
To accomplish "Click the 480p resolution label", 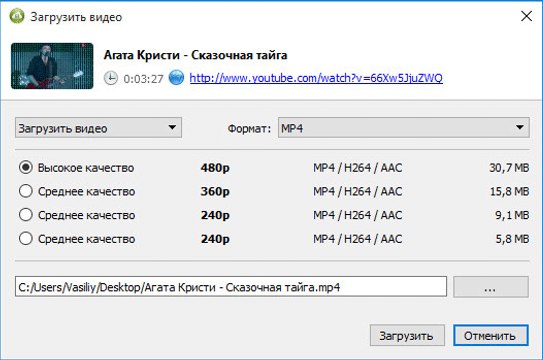I will (x=215, y=168).
